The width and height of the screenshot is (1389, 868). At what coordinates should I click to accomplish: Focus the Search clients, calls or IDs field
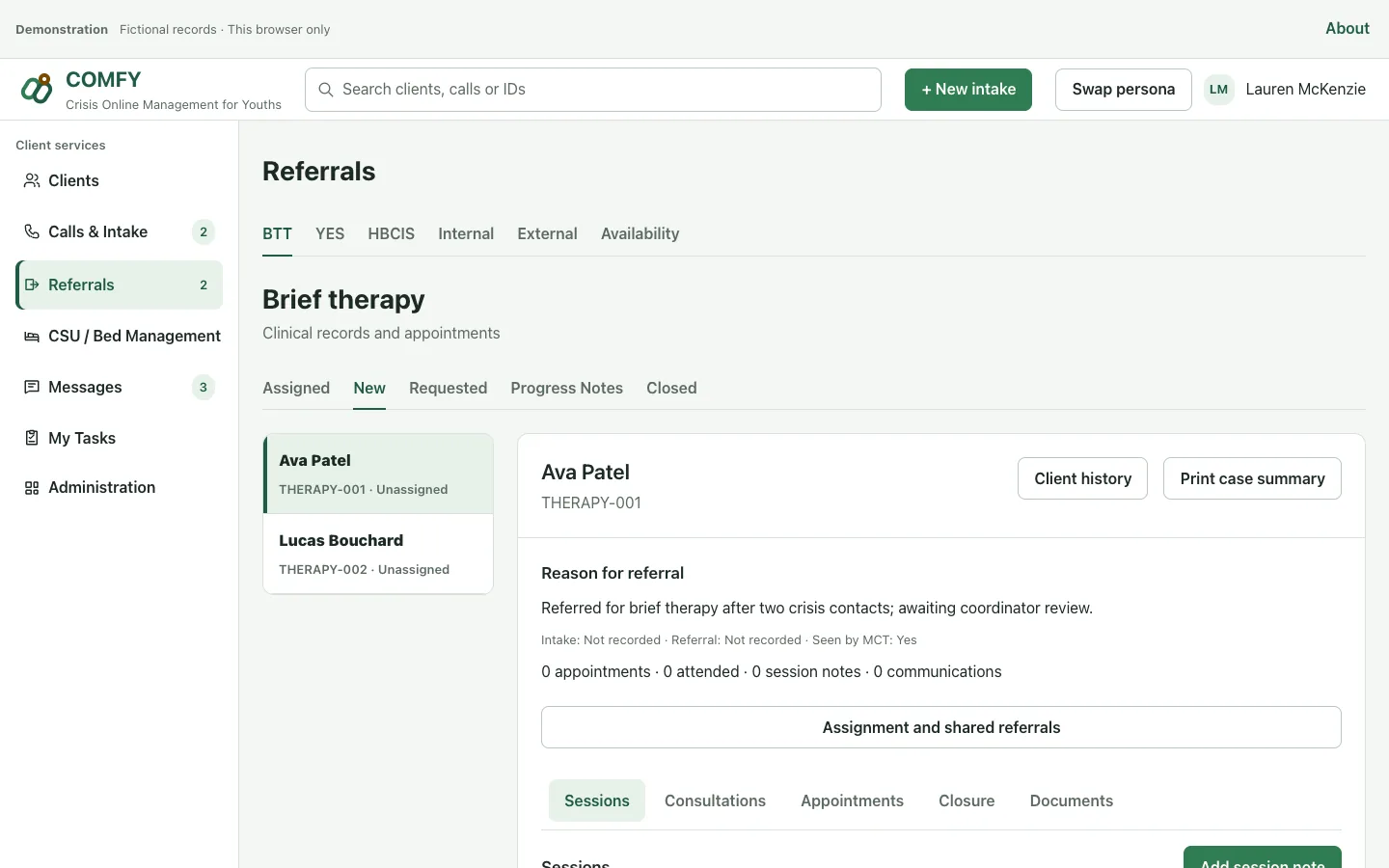coord(593,90)
